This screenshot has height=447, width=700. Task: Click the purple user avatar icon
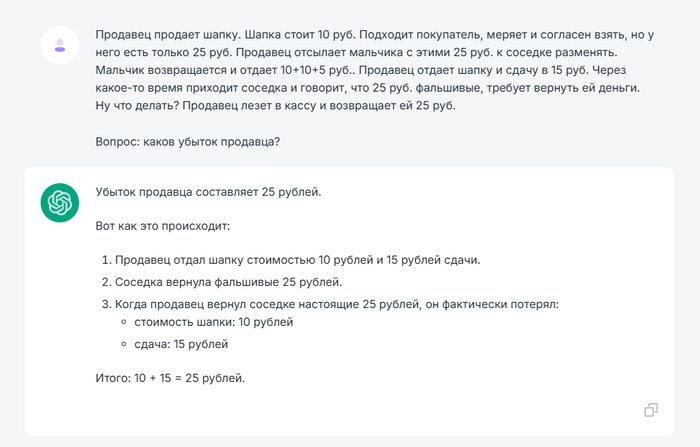click(60, 44)
